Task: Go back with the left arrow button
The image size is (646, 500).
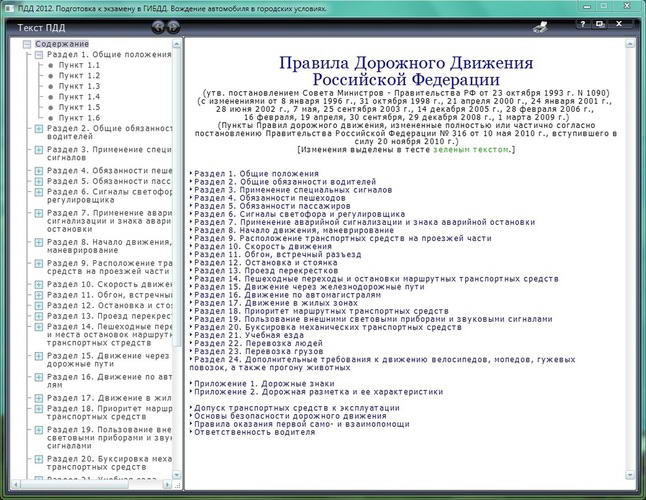Action: (158, 27)
